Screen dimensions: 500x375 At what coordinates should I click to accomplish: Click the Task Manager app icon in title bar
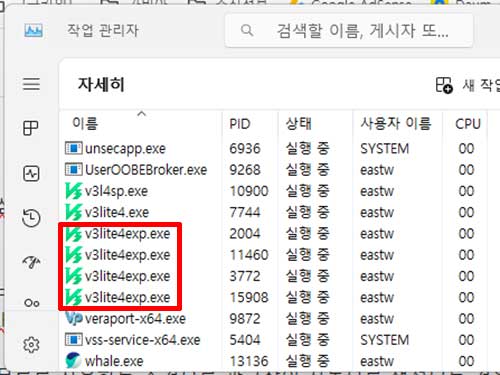click(x=33, y=31)
